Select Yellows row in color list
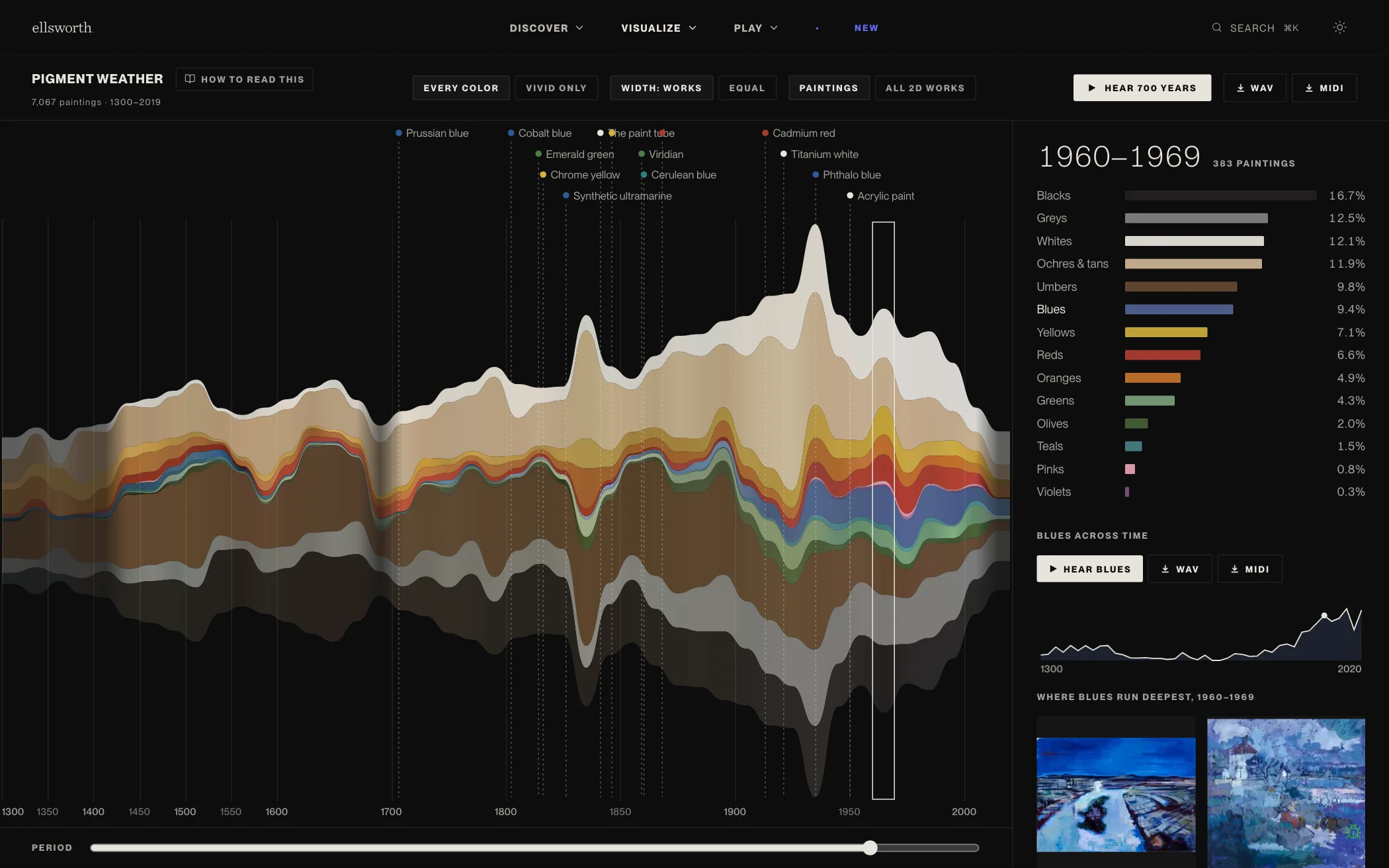1389x868 pixels. coord(1200,333)
